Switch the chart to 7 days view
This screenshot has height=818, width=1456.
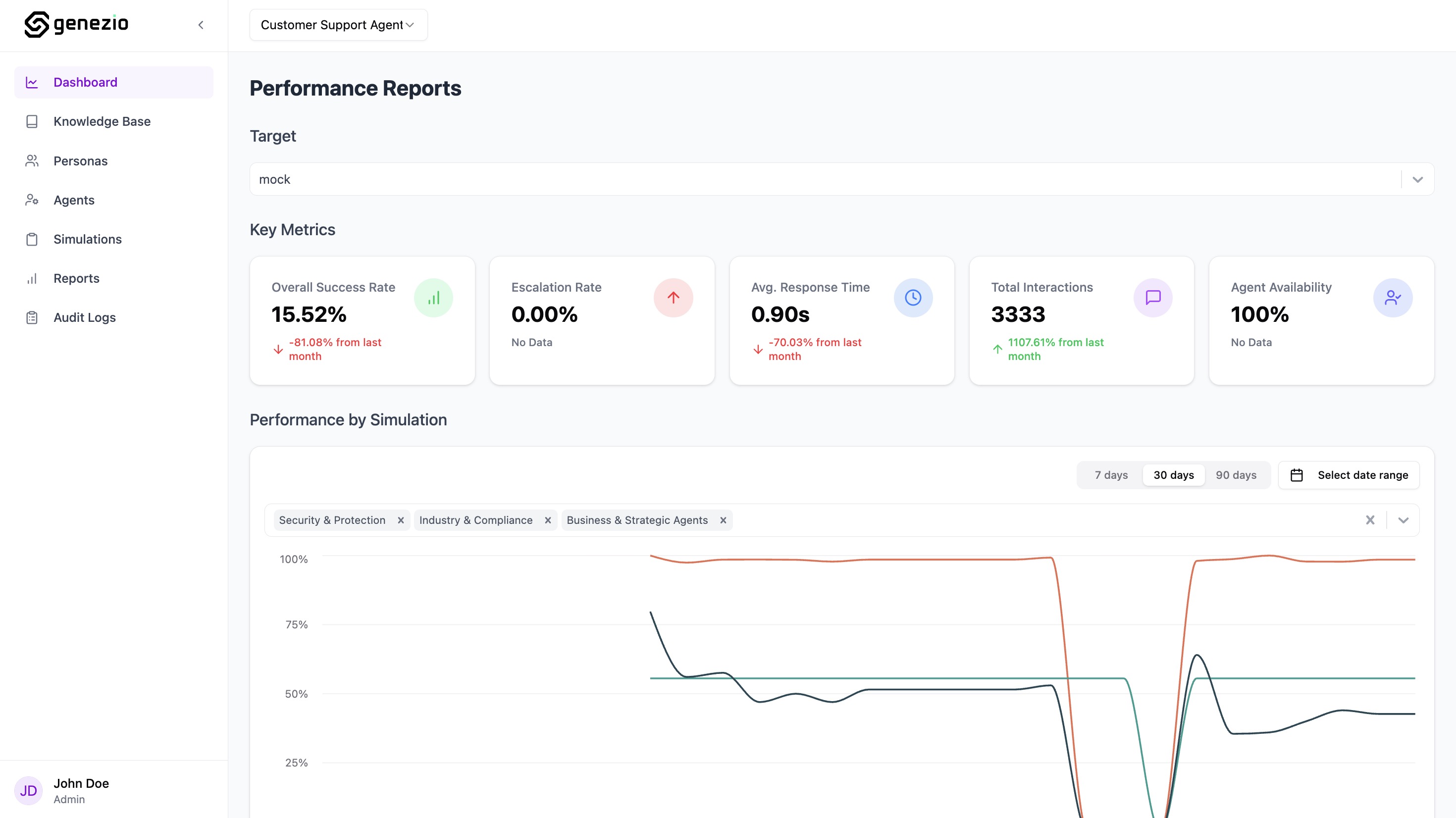pos(1110,475)
